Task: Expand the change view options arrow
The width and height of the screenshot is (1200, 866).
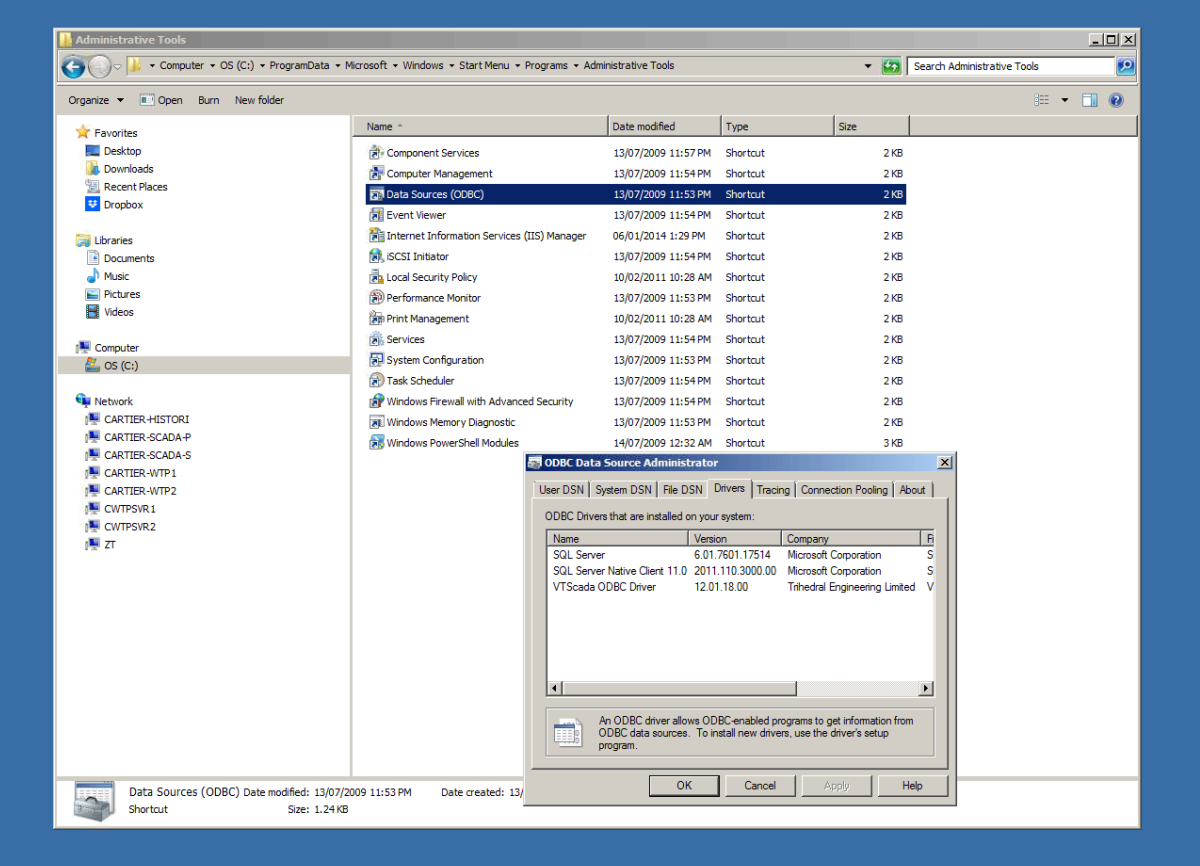Action: (1064, 100)
